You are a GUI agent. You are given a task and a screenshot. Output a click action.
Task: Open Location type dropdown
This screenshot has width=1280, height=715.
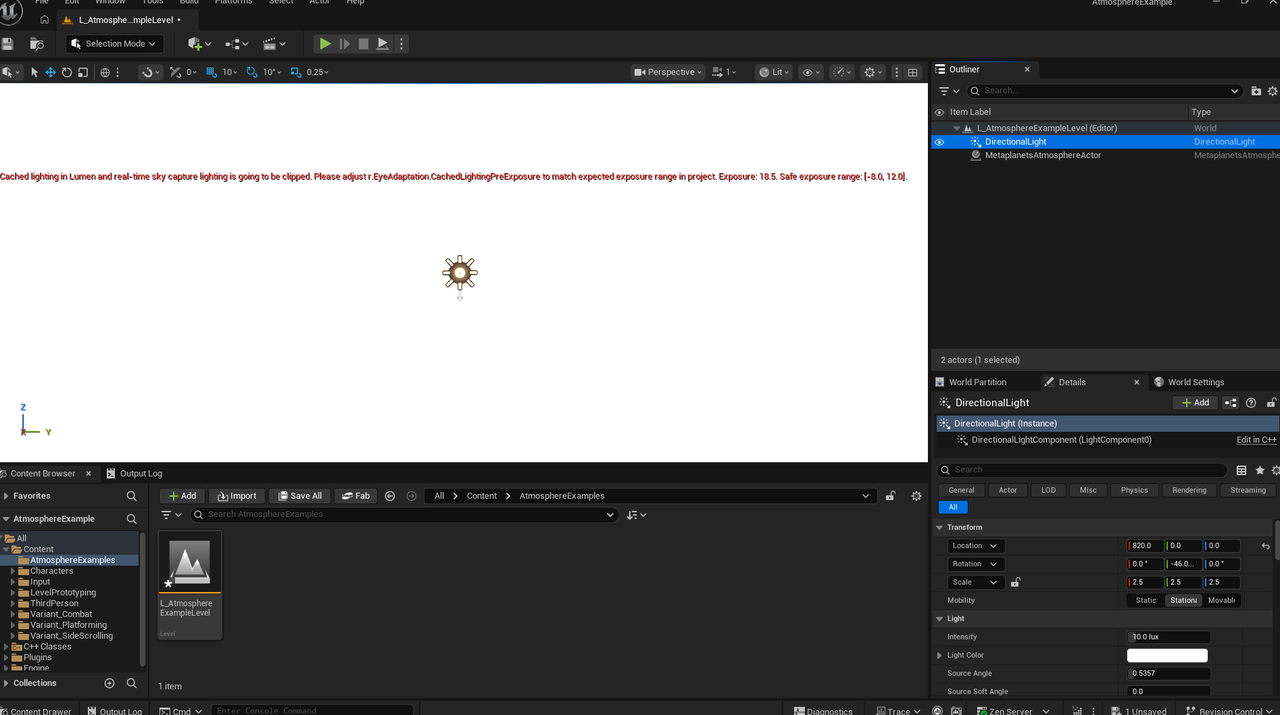[x=975, y=546]
